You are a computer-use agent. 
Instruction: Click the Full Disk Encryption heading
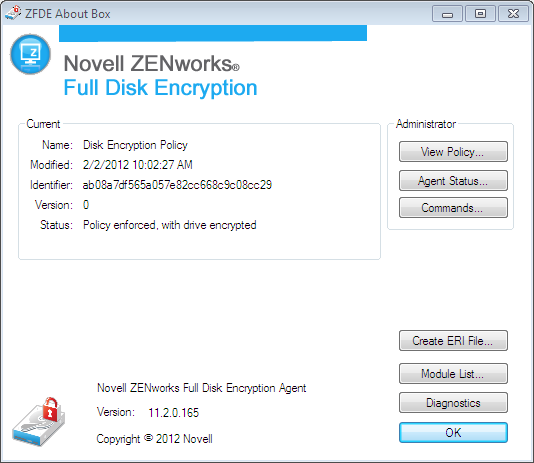click(160, 88)
